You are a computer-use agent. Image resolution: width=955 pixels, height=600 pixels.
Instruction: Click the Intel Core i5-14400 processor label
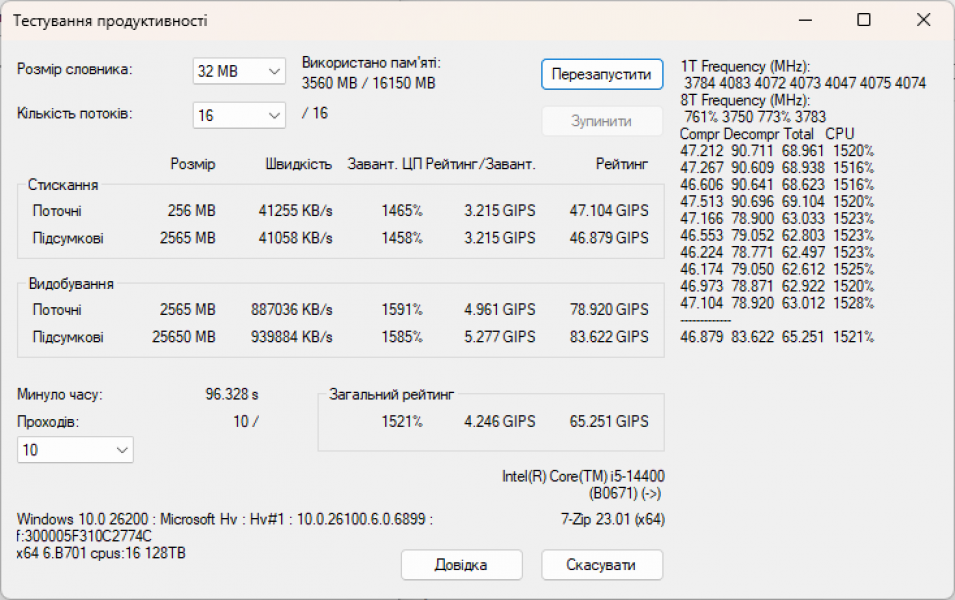point(583,476)
